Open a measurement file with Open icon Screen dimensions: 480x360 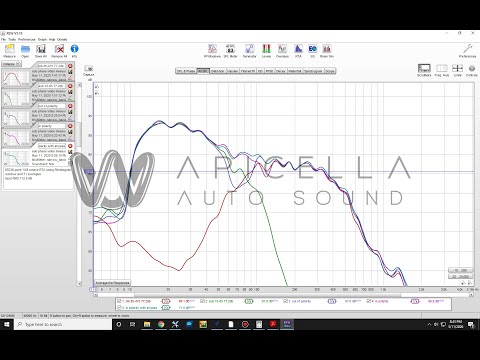tap(25, 51)
